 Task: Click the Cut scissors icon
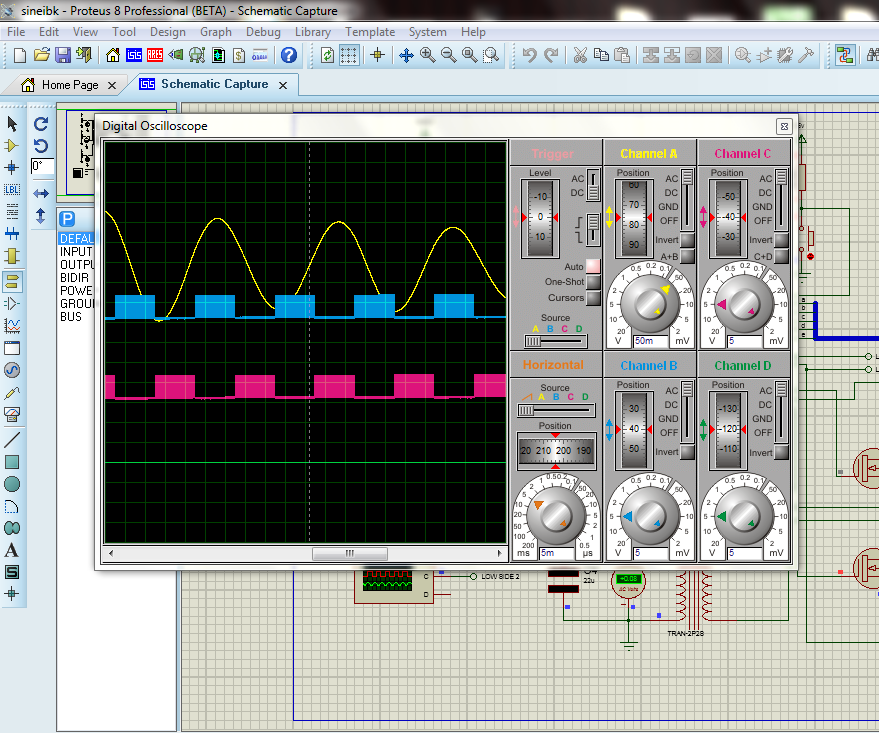coord(578,55)
